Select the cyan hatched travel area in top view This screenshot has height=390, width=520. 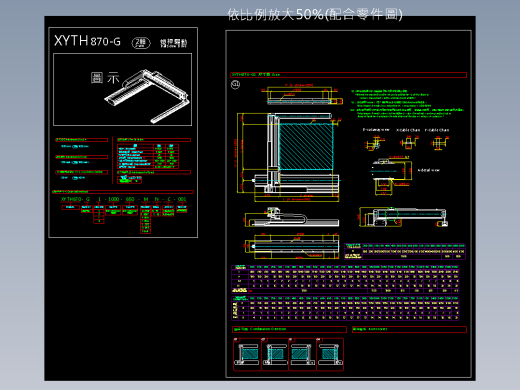tap(306, 146)
